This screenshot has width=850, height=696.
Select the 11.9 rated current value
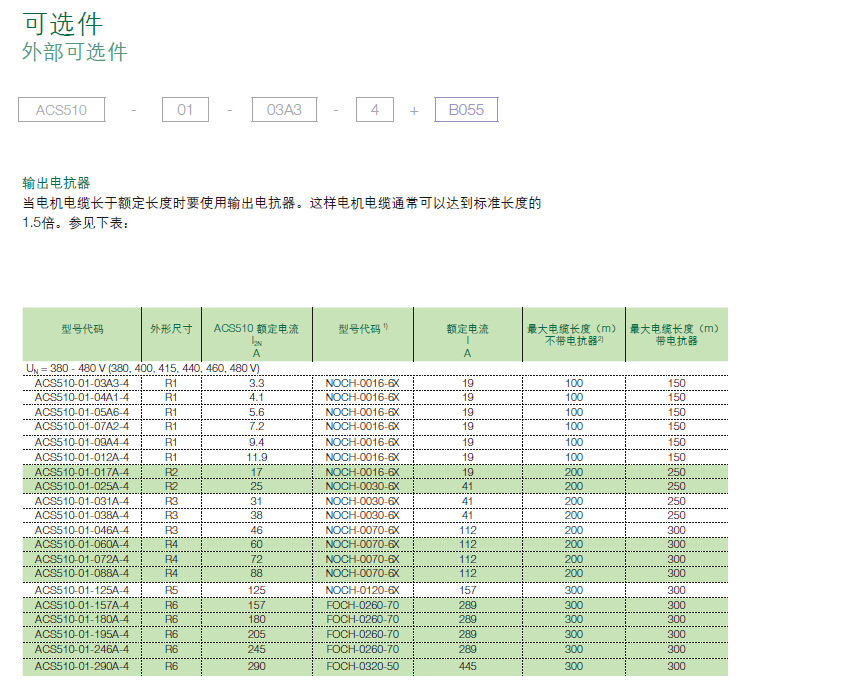pos(257,457)
